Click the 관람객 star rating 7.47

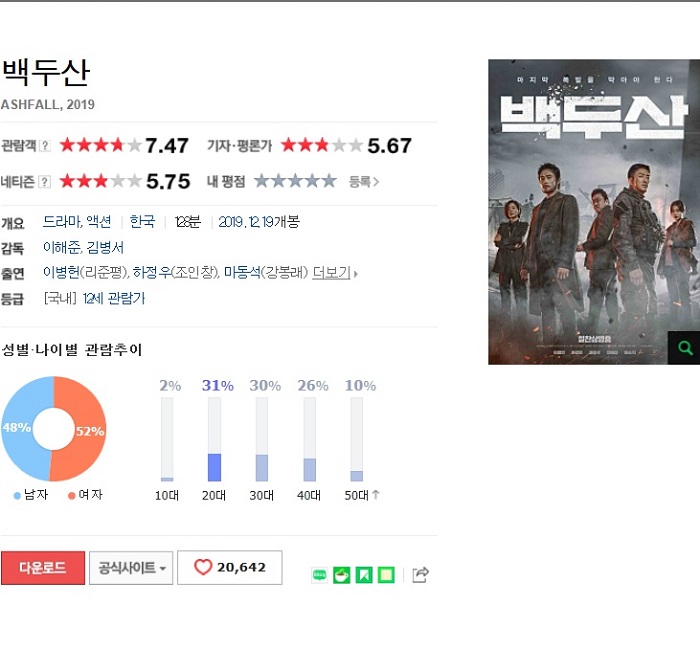click(x=124, y=146)
